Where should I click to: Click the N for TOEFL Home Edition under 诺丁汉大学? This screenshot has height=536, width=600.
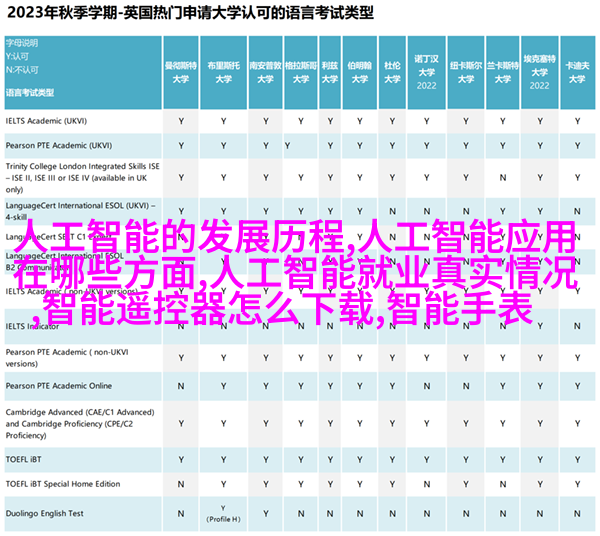(x=427, y=484)
